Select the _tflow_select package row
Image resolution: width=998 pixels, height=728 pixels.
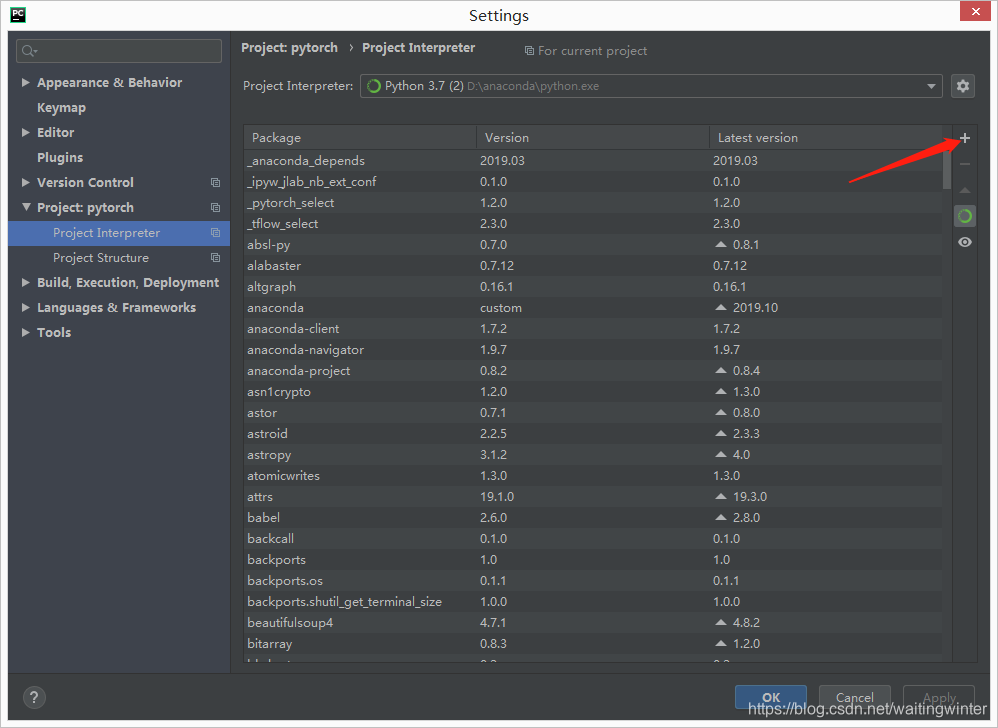(593, 223)
